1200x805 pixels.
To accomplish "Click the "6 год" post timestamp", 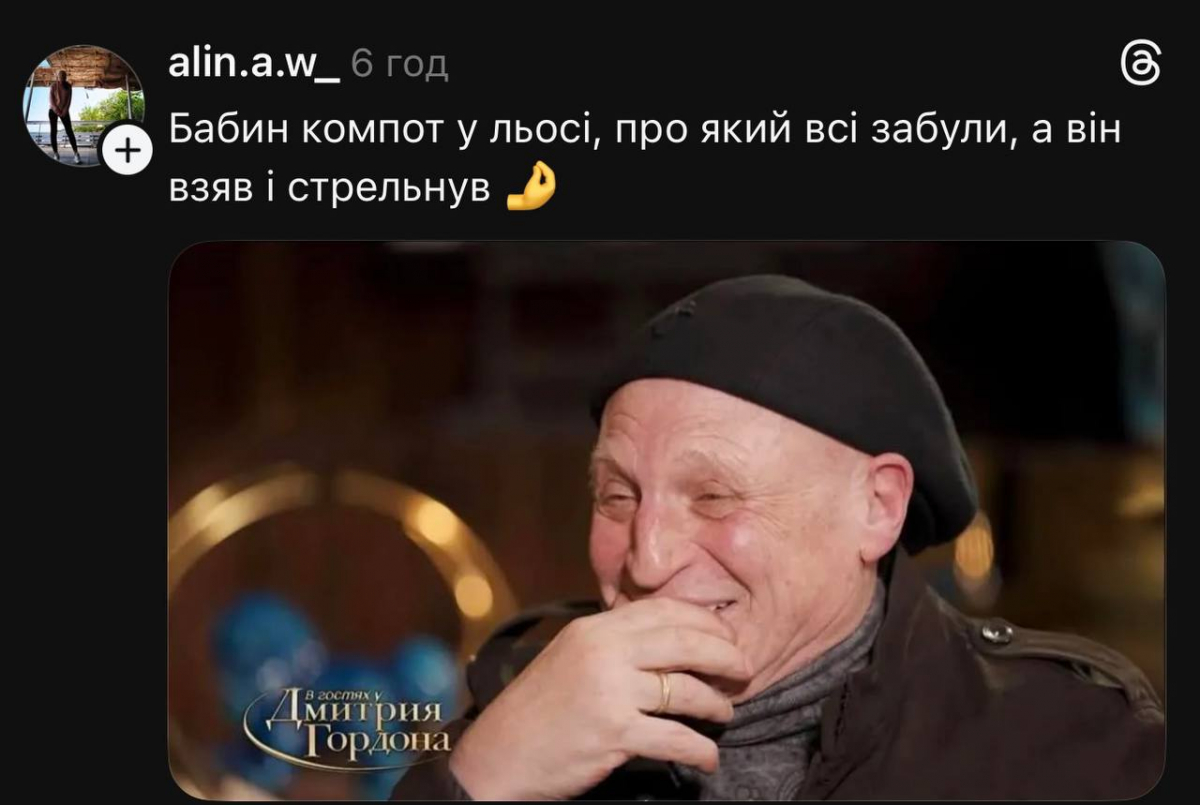I will [x=400, y=66].
